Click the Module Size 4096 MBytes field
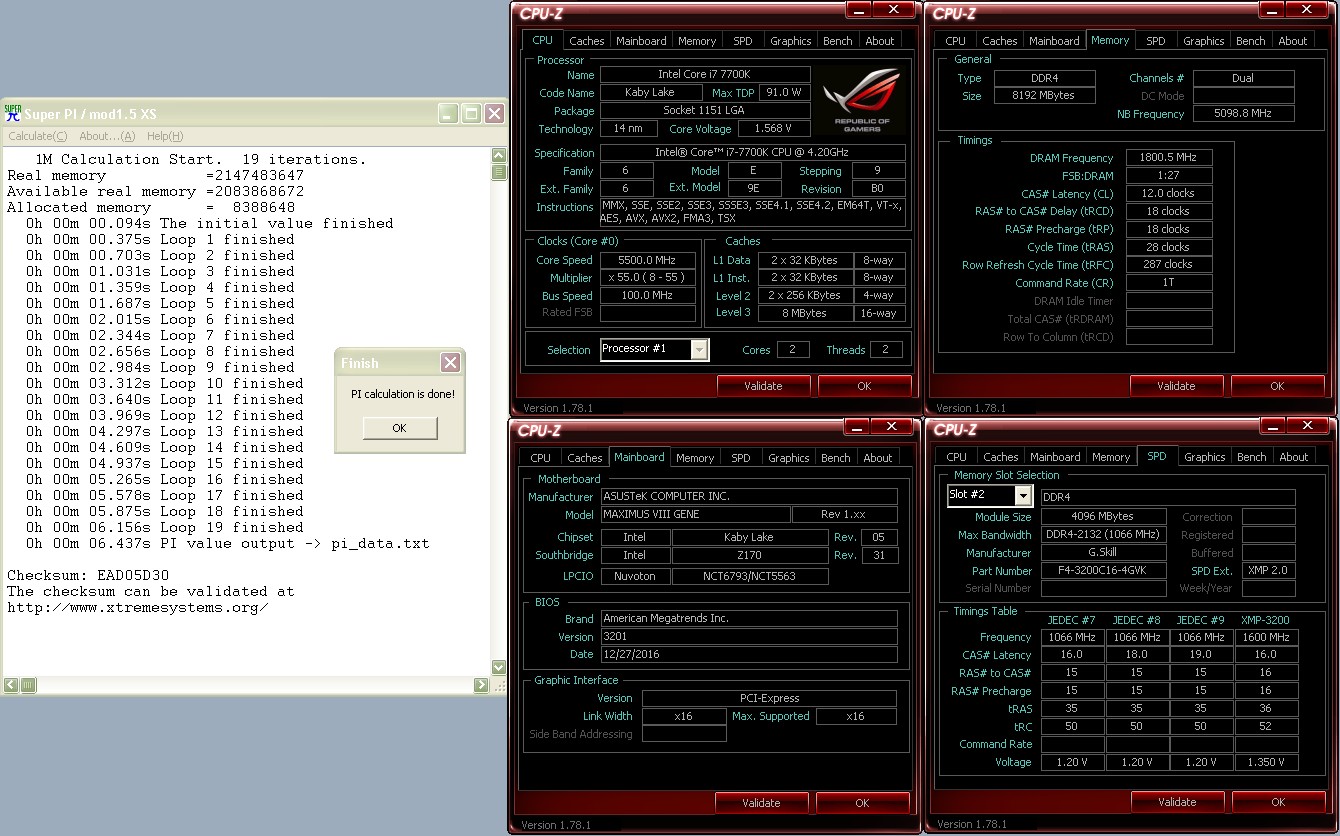Screen dimensions: 1340x836 point(1104,517)
